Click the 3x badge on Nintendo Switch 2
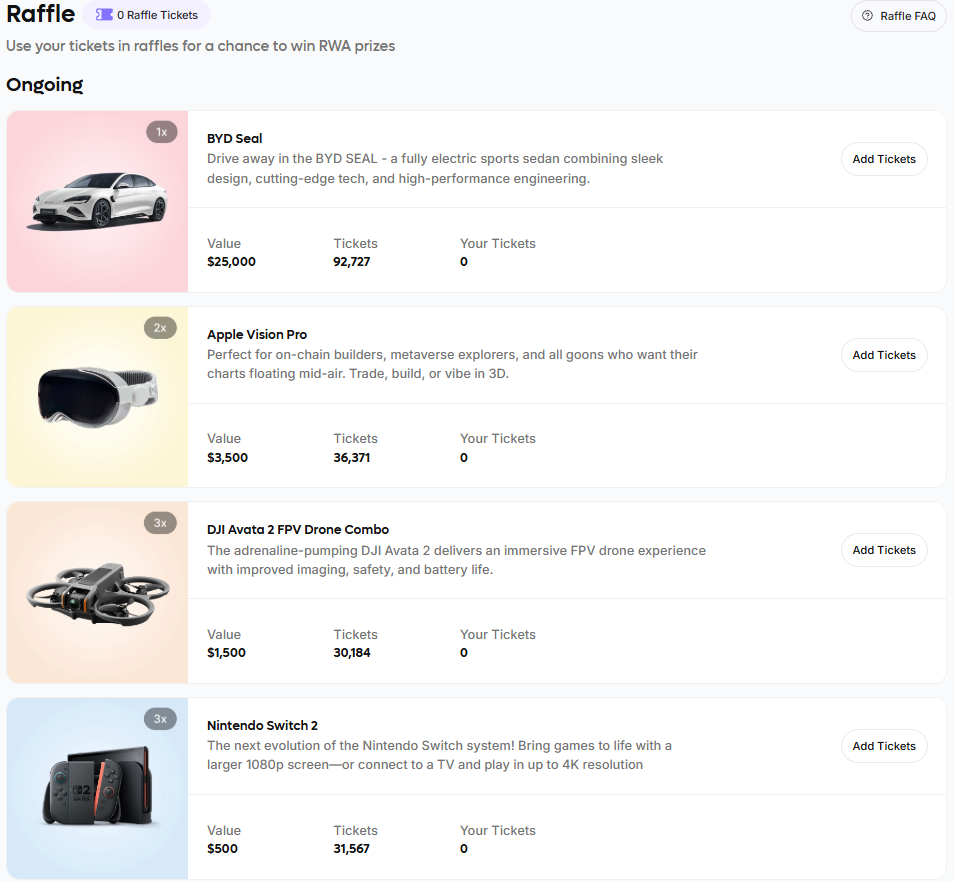The height and width of the screenshot is (881, 955). (x=160, y=719)
